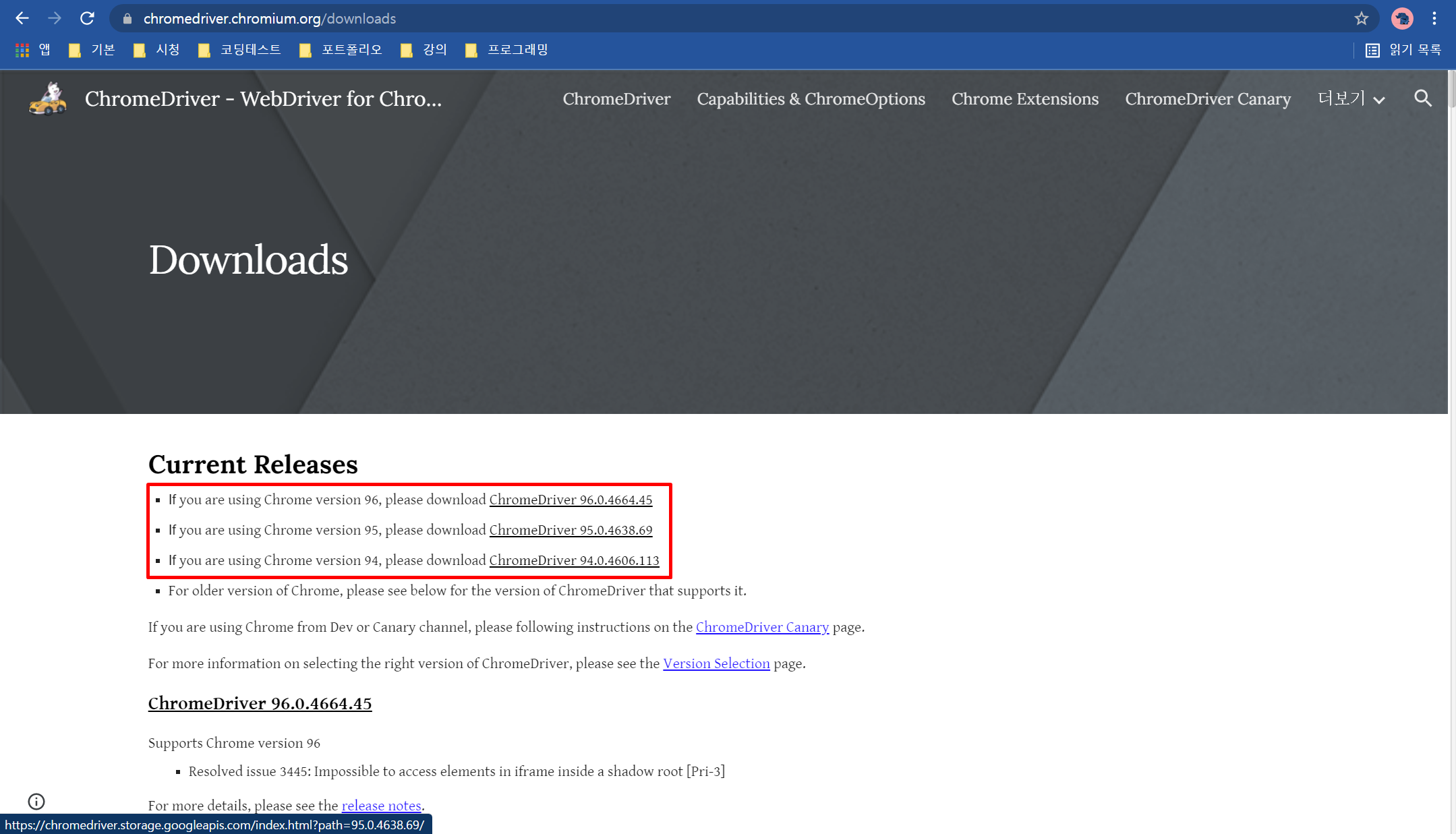Open the Chrome profile avatar

point(1401,18)
